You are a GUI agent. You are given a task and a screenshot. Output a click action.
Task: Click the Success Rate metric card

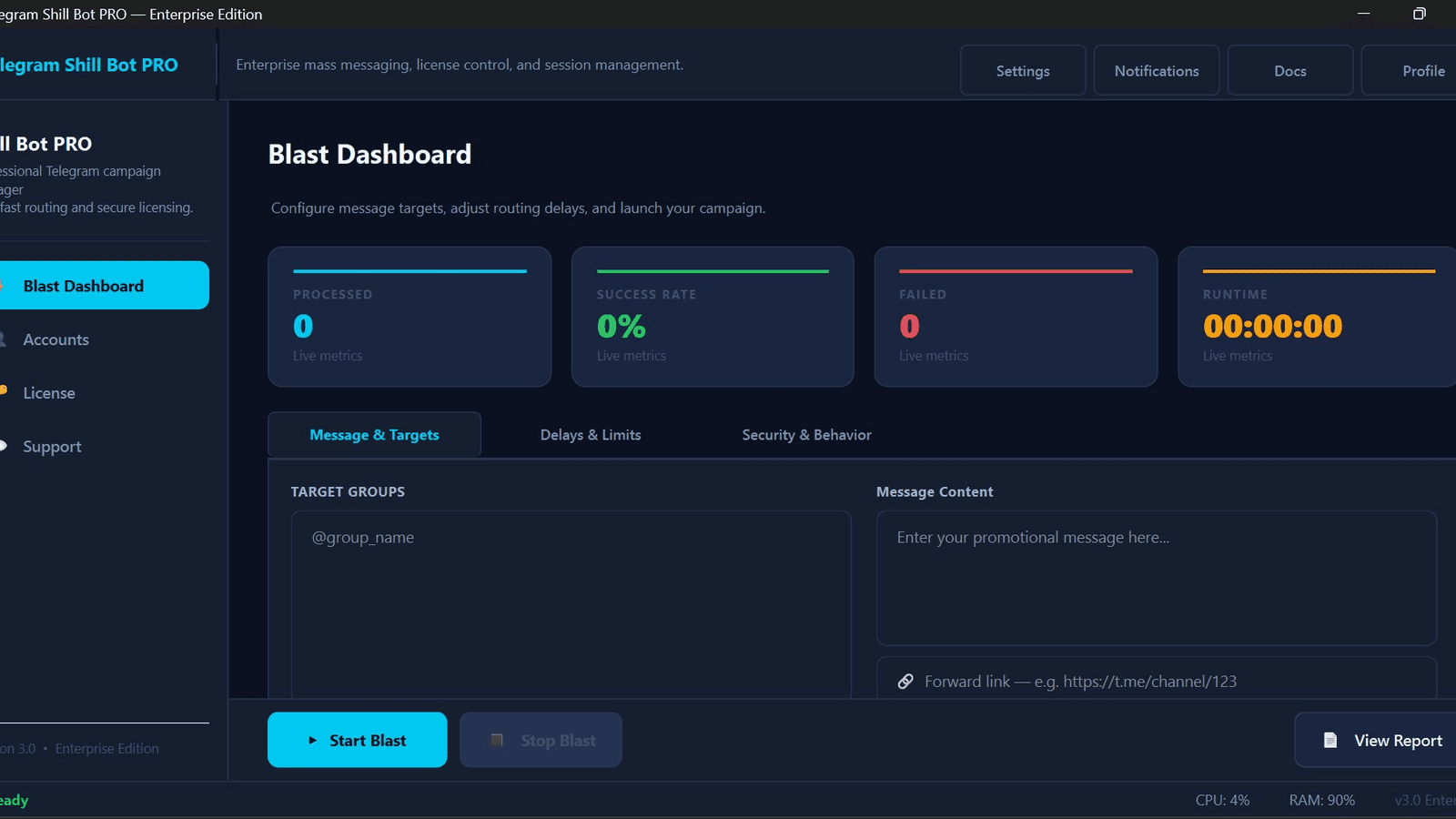tap(713, 317)
